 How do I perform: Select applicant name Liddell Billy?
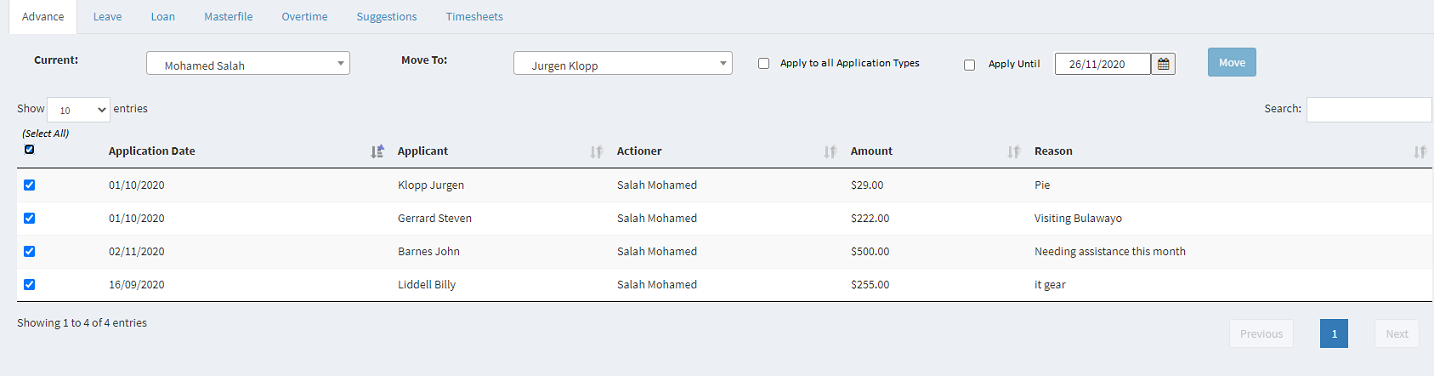(427, 284)
